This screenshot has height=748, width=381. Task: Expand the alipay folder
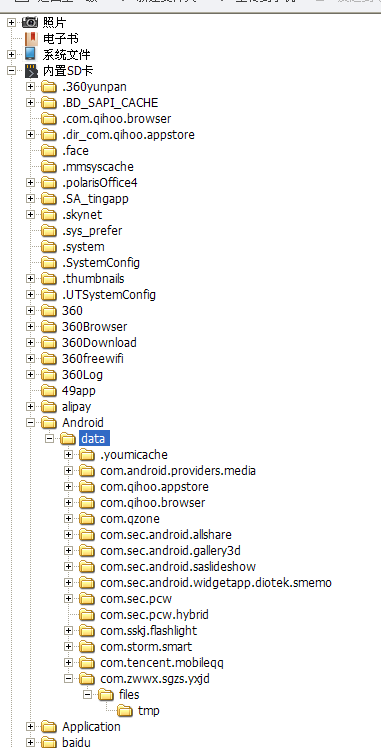pos(31,406)
